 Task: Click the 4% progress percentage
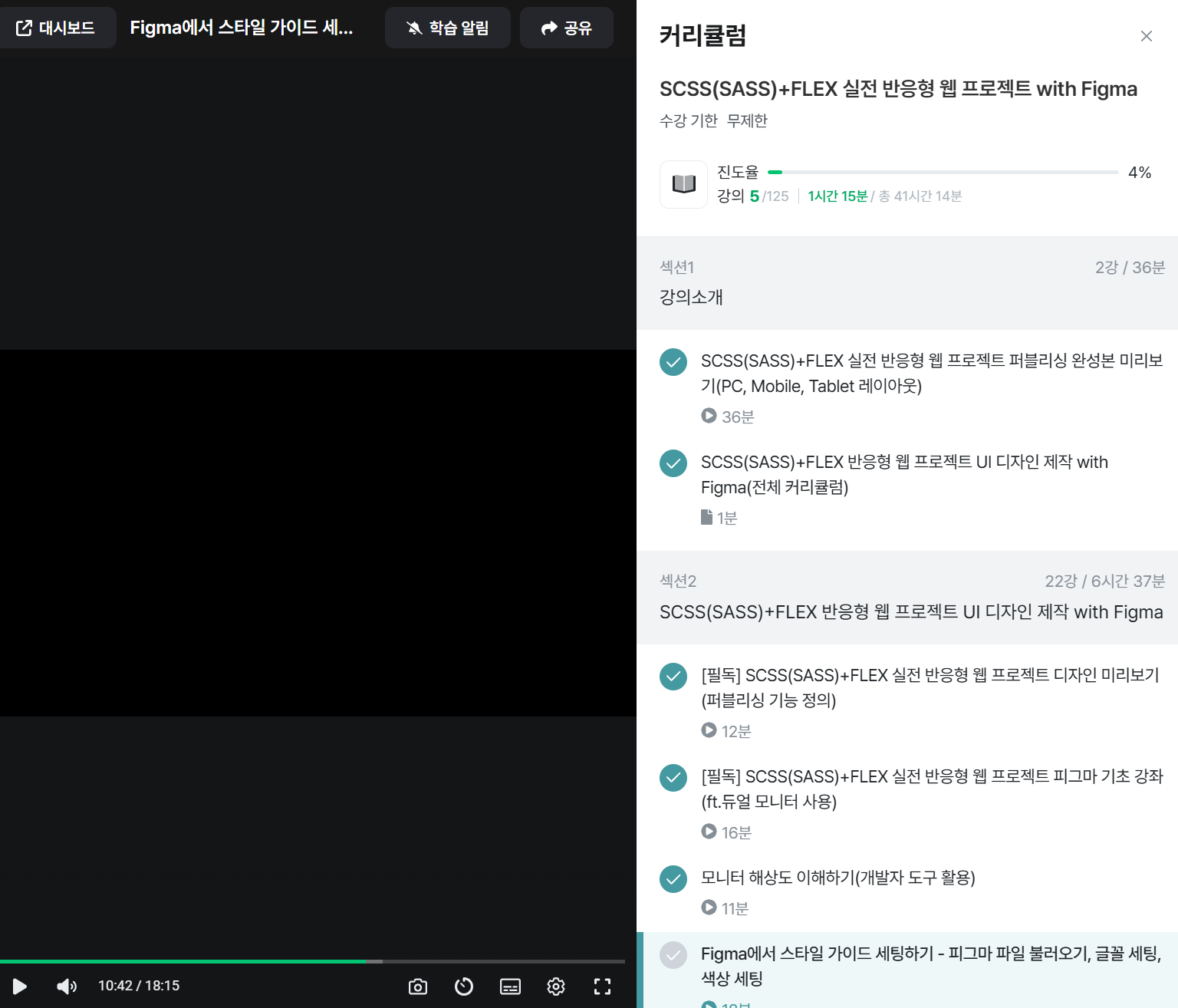pyautogui.click(x=1140, y=173)
